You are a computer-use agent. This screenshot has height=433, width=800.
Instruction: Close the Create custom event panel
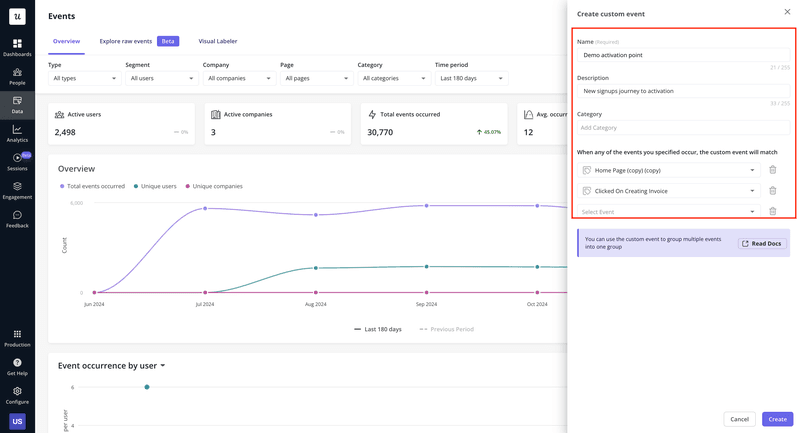click(787, 12)
